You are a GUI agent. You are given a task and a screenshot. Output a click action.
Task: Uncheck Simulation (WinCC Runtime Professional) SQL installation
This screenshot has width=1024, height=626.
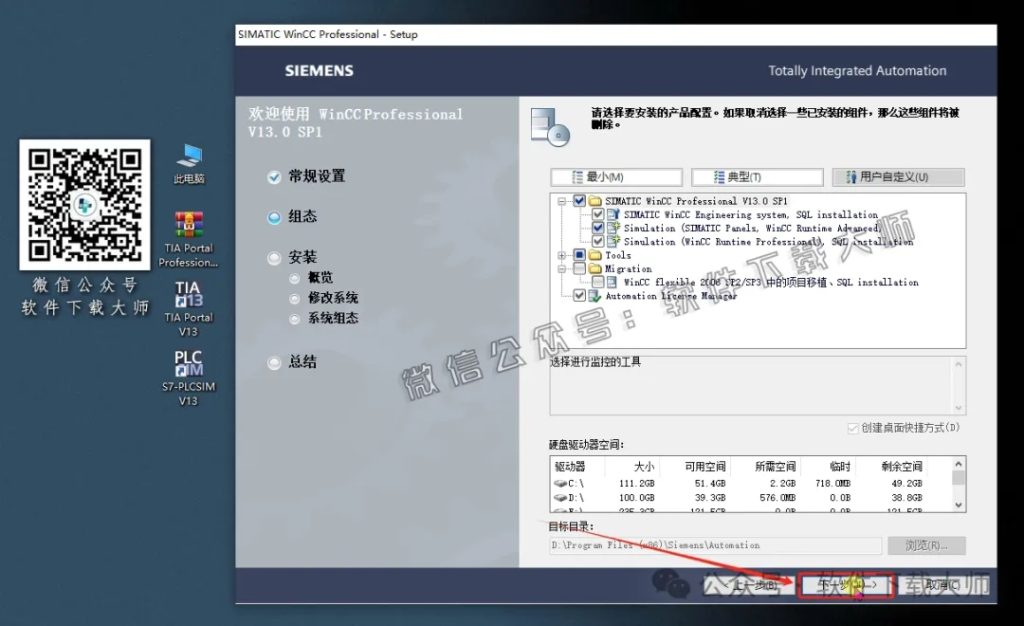596,243
